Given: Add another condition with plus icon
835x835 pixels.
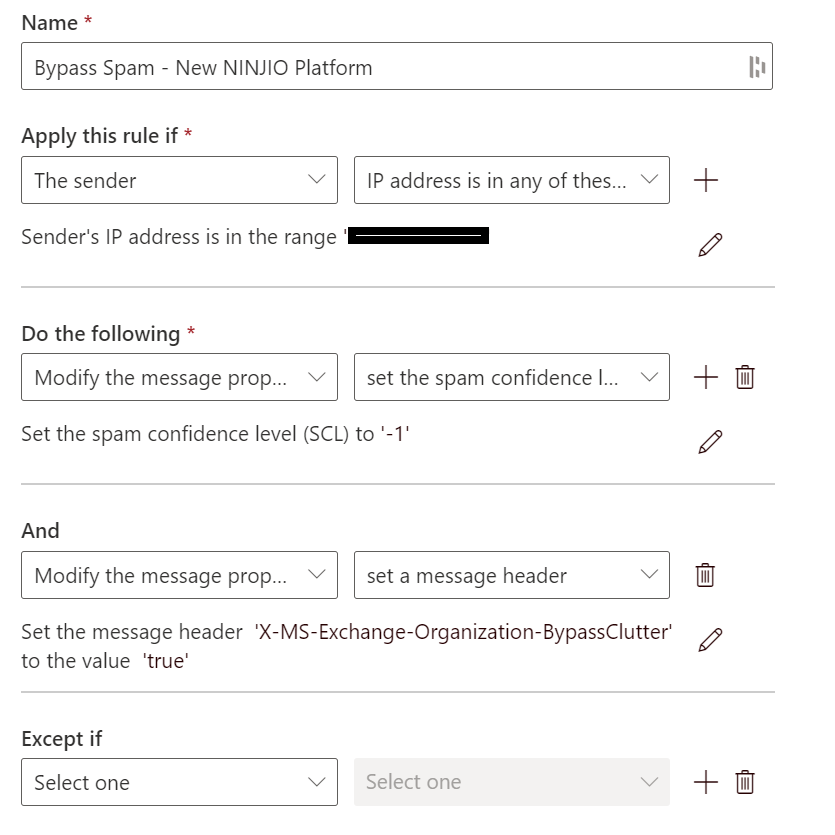Looking at the screenshot, I should 706,180.
